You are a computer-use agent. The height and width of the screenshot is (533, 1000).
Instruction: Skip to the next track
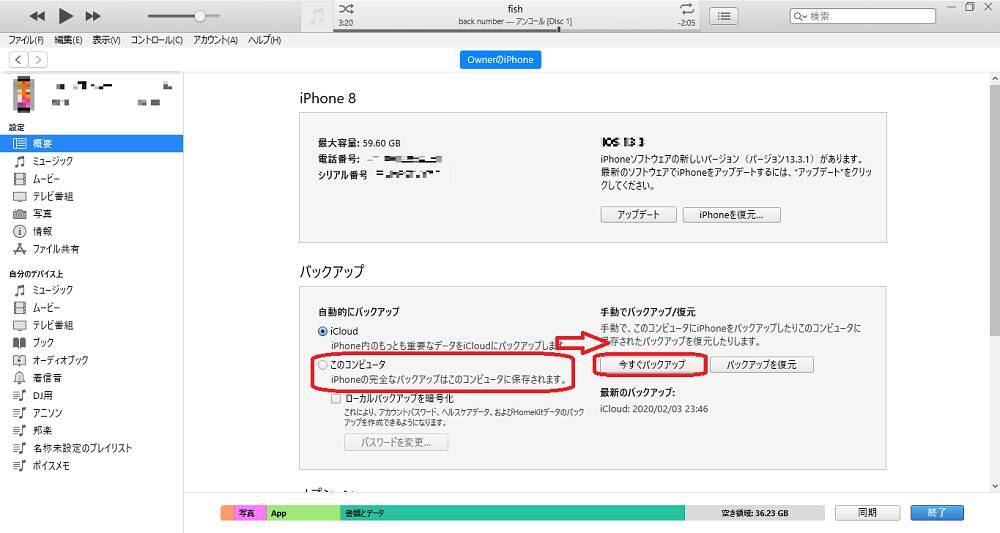tap(93, 16)
